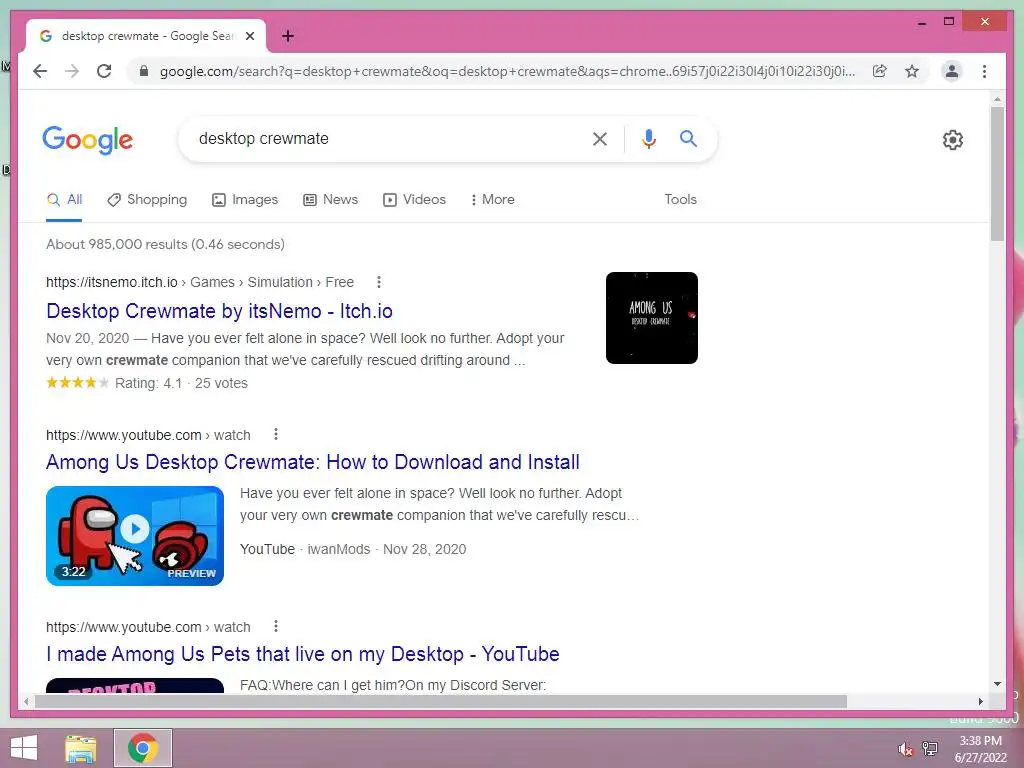Click the Rating: 4.1 · 25 votes text

181,383
